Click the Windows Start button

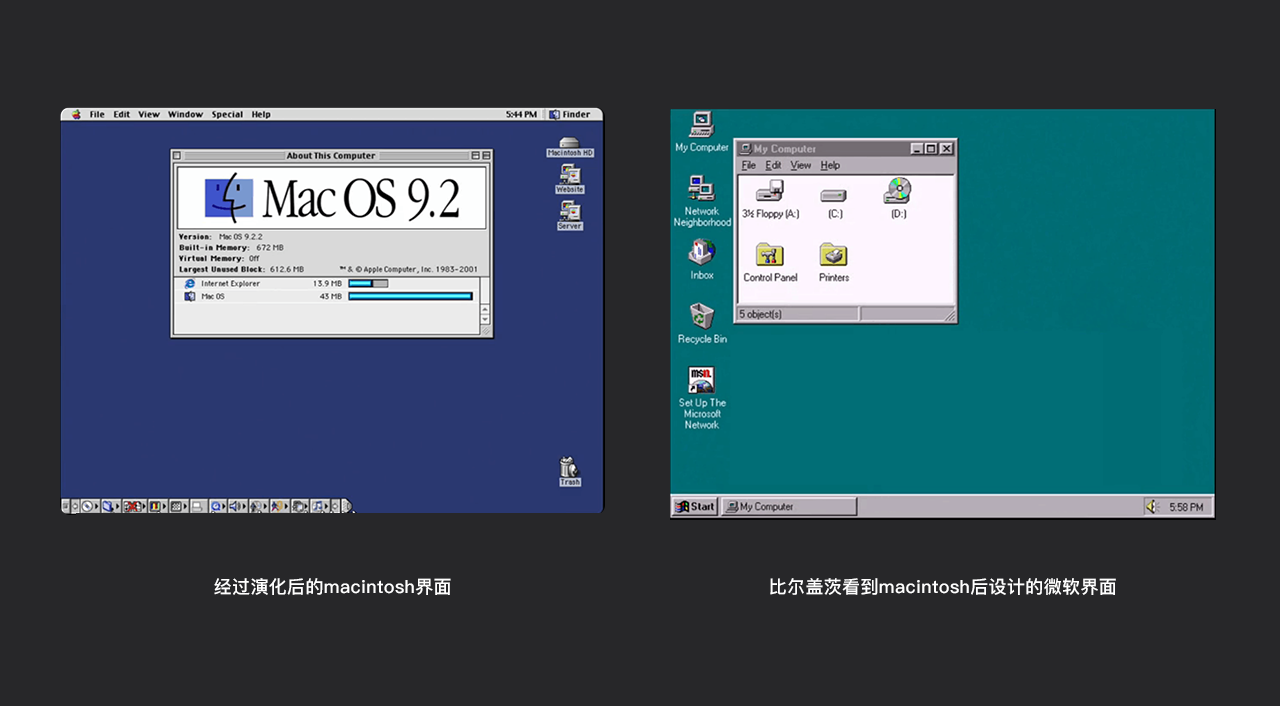(x=695, y=507)
